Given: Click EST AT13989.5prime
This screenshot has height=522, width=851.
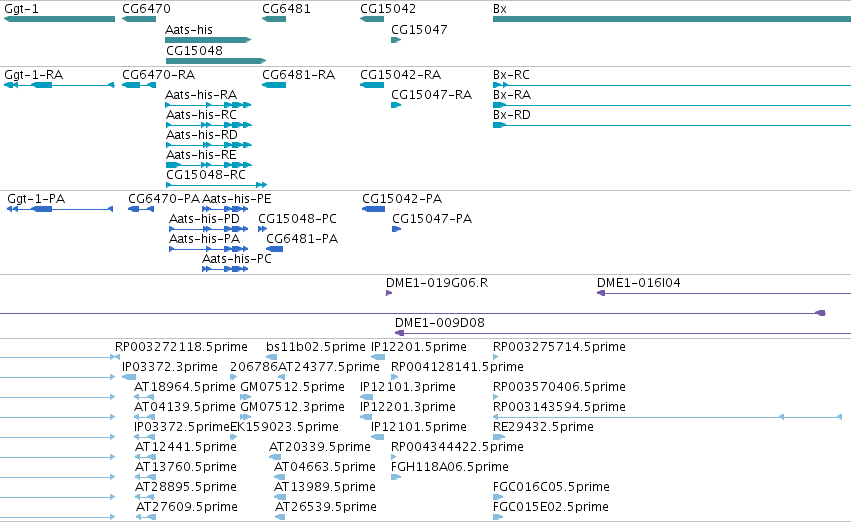Looking at the screenshot, I should [325, 487].
